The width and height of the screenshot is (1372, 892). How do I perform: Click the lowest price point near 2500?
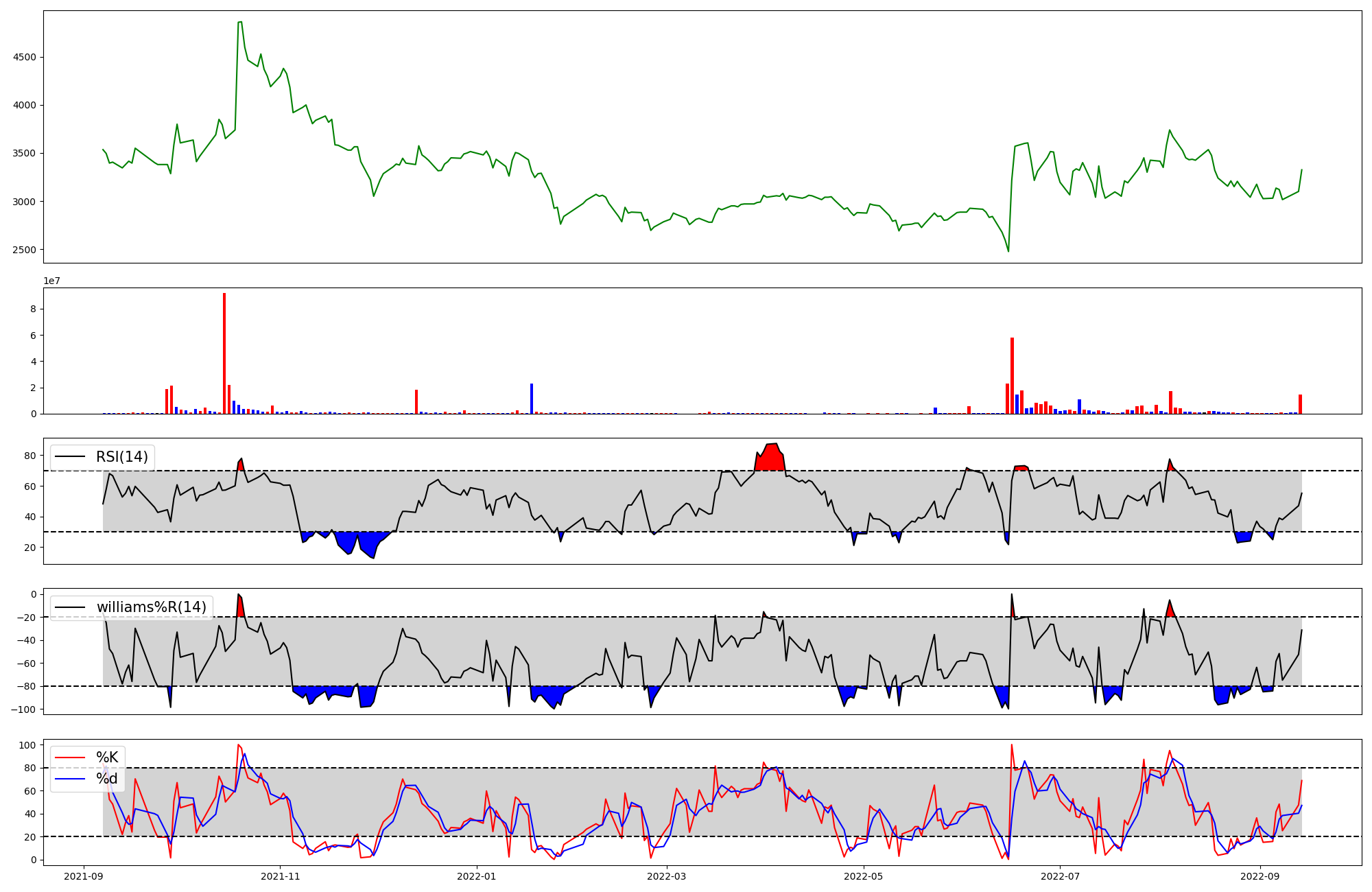(x=1008, y=250)
